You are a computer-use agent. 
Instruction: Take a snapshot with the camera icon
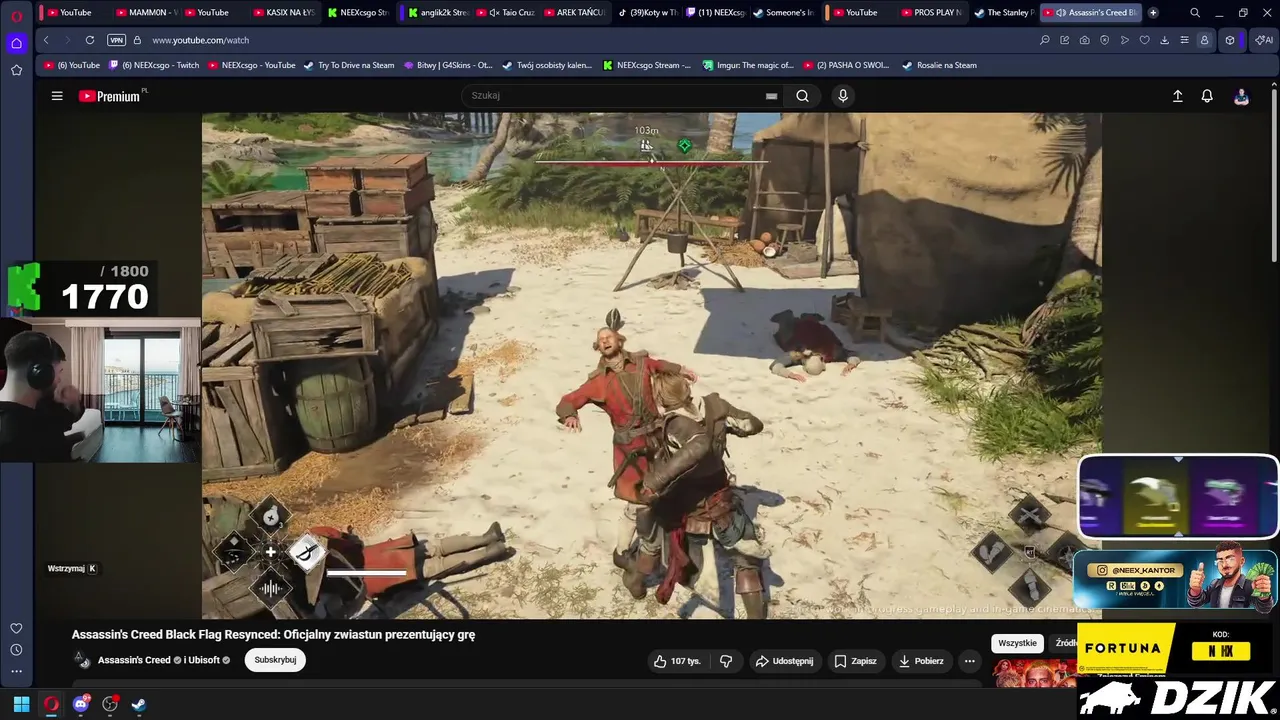point(1085,40)
